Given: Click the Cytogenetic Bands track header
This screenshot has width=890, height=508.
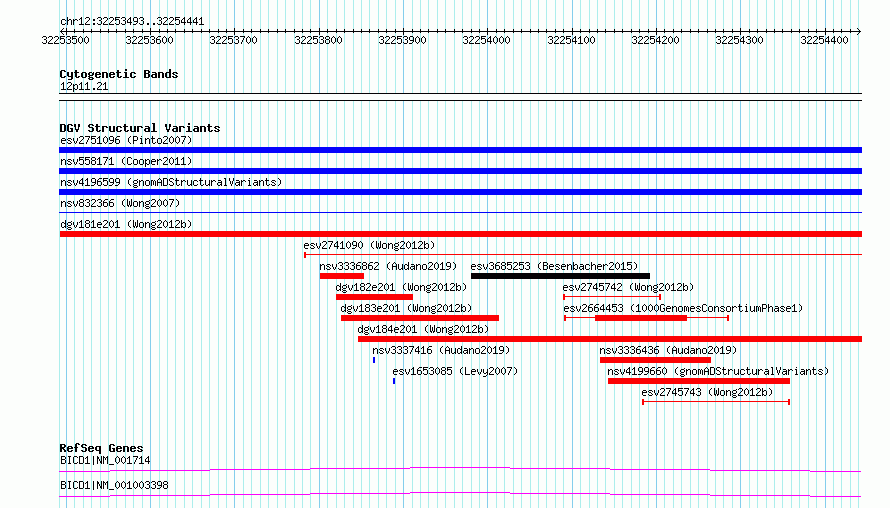Looking at the screenshot, I should tap(119, 74).
